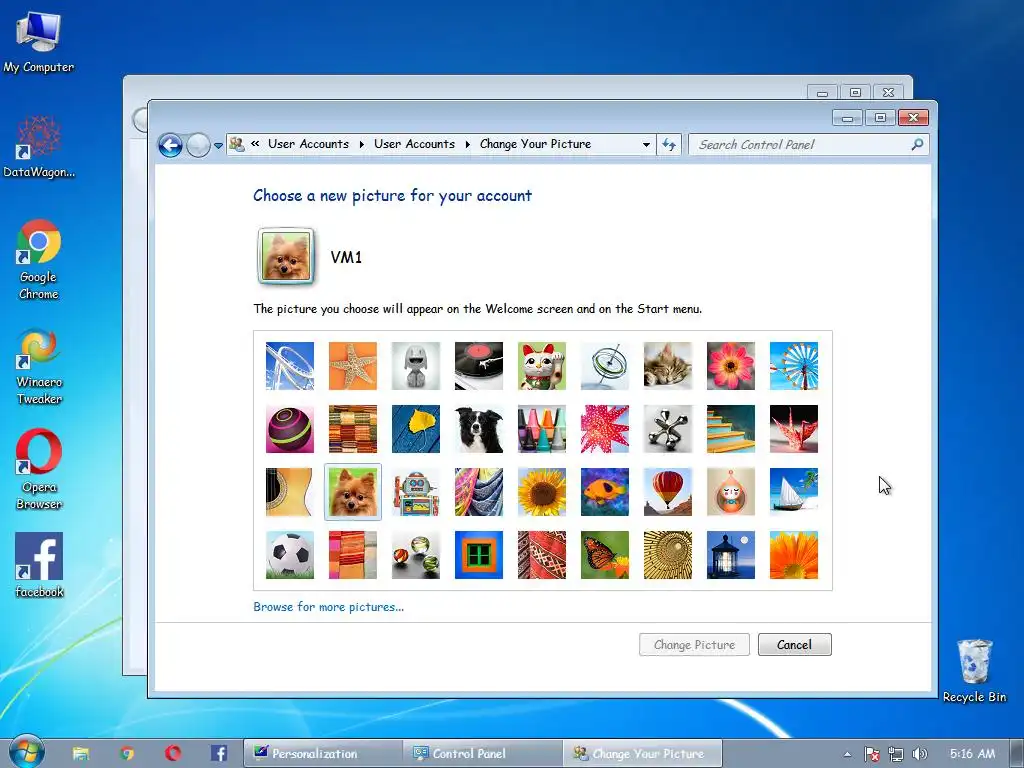Open Browse for more pictures link
Screen dimensions: 1024x768
point(328,607)
